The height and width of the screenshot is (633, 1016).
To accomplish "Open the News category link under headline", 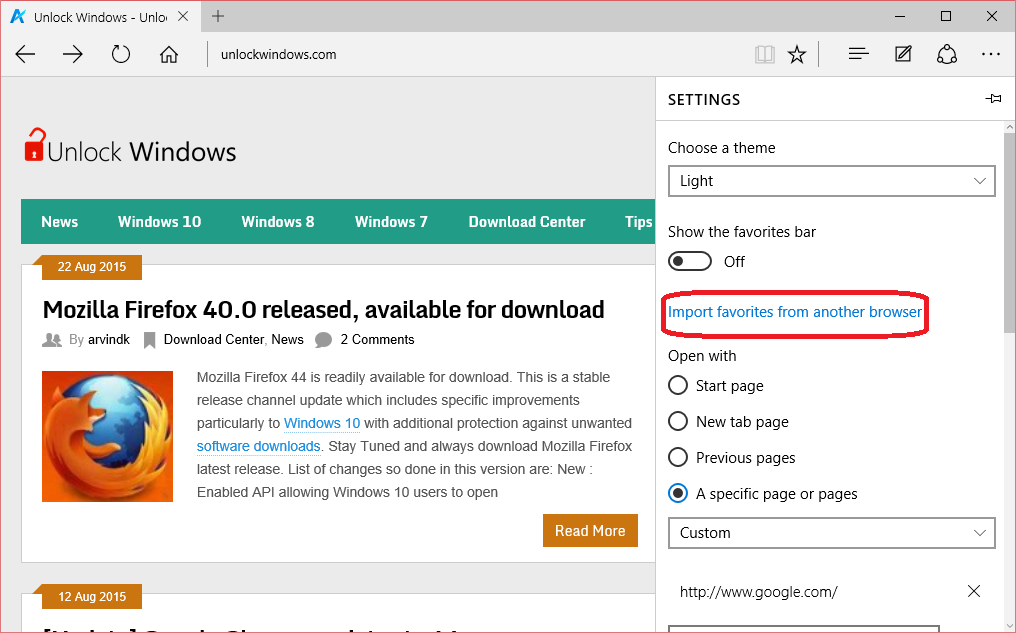I will click(287, 340).
